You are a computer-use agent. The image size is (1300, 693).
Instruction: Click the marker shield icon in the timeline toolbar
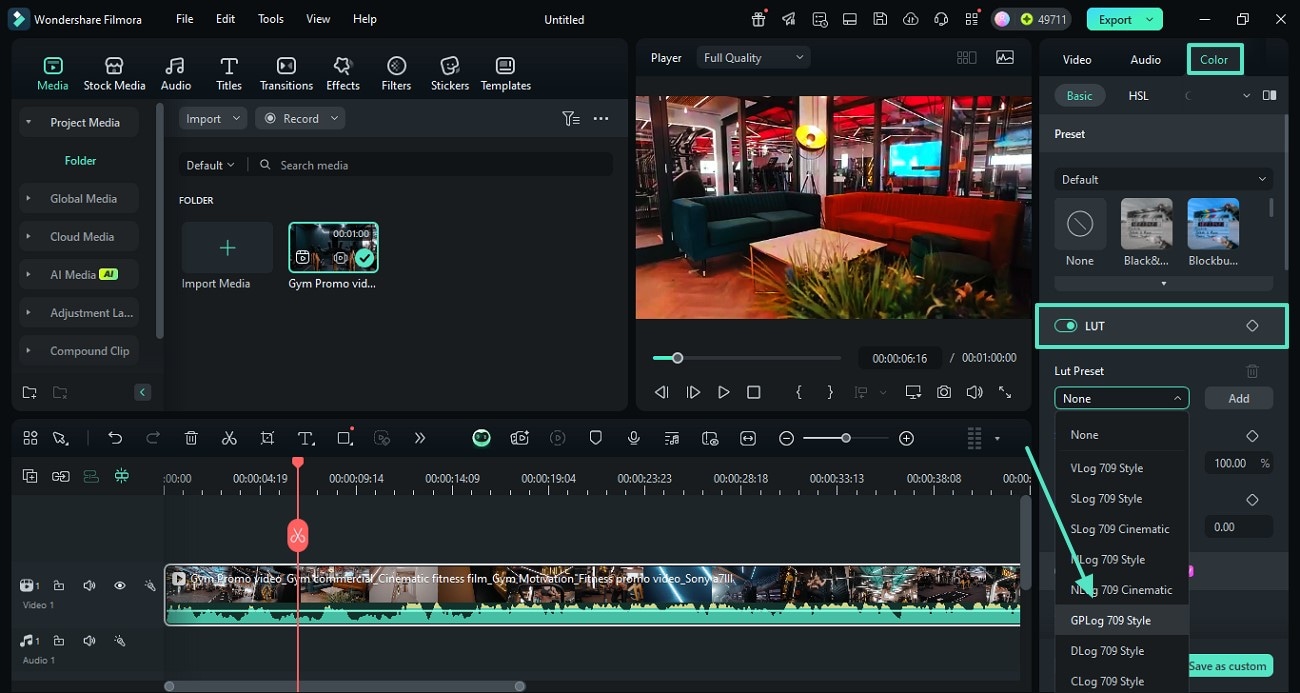pos(595,438)
